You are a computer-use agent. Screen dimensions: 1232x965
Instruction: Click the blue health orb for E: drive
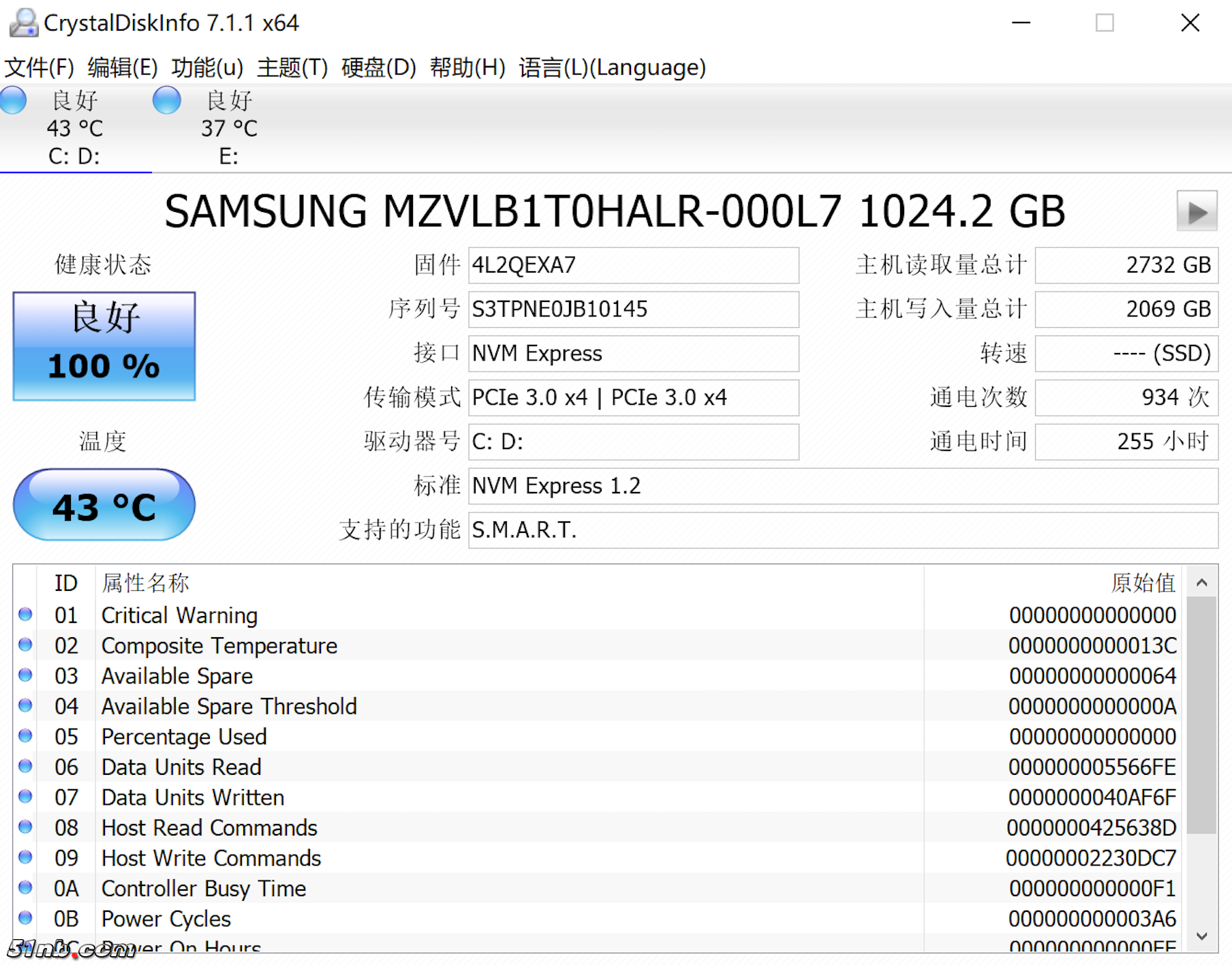pyautogui.click(x=167, y=100)
